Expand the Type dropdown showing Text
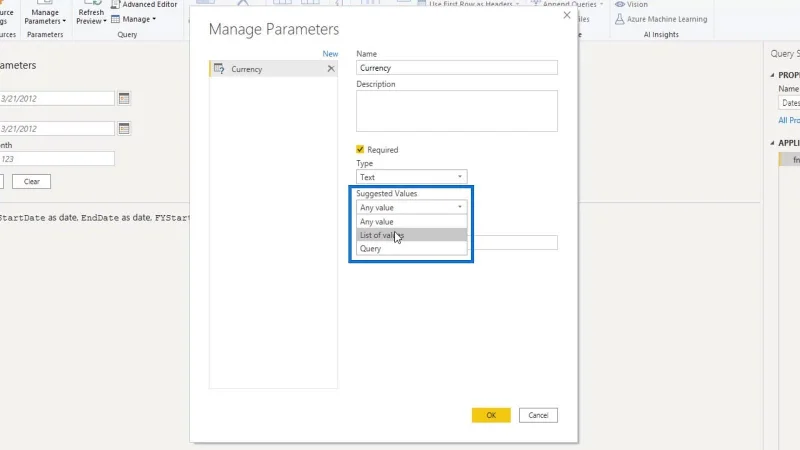The width and height of the screenshot is (800, 450). tap(411, 177)
